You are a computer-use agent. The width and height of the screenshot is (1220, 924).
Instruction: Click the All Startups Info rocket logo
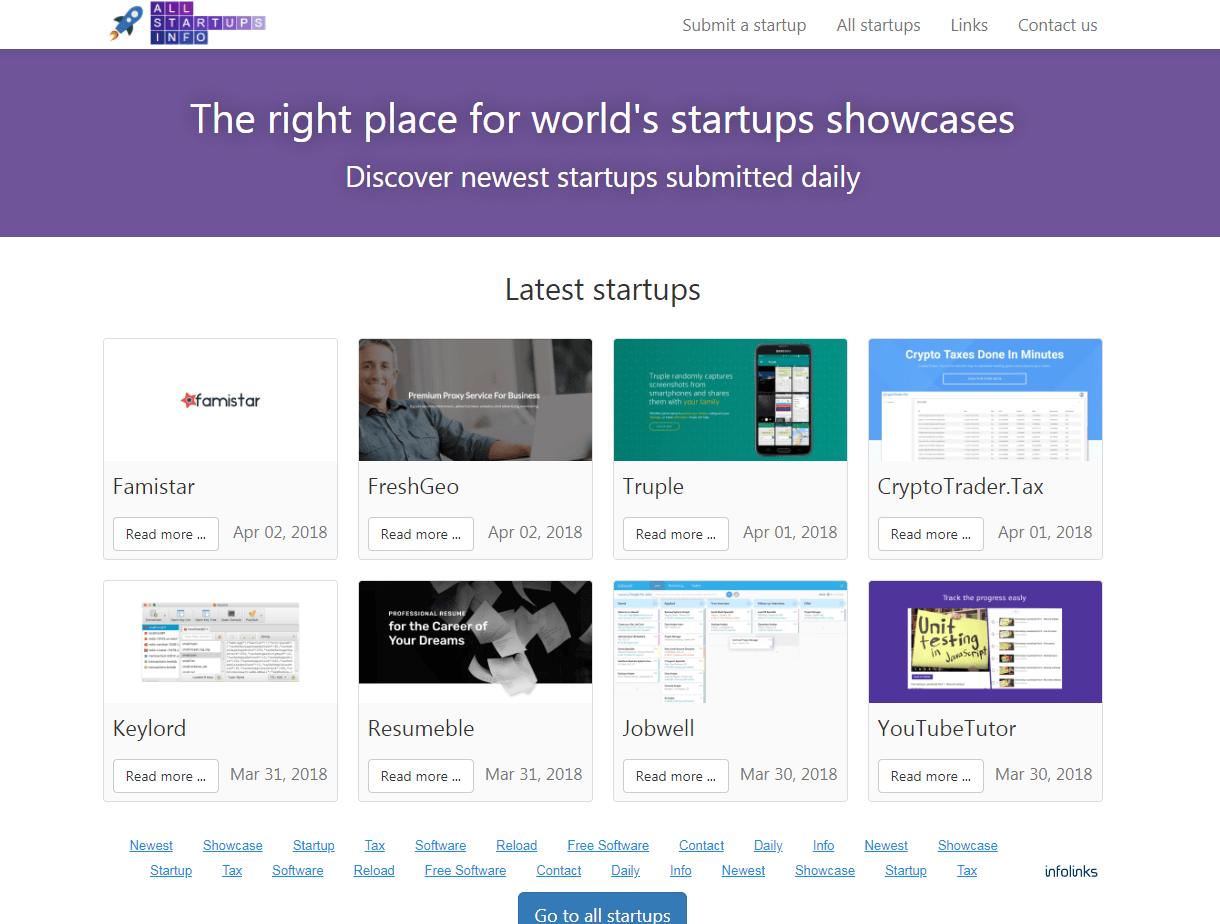click(187, 24)
